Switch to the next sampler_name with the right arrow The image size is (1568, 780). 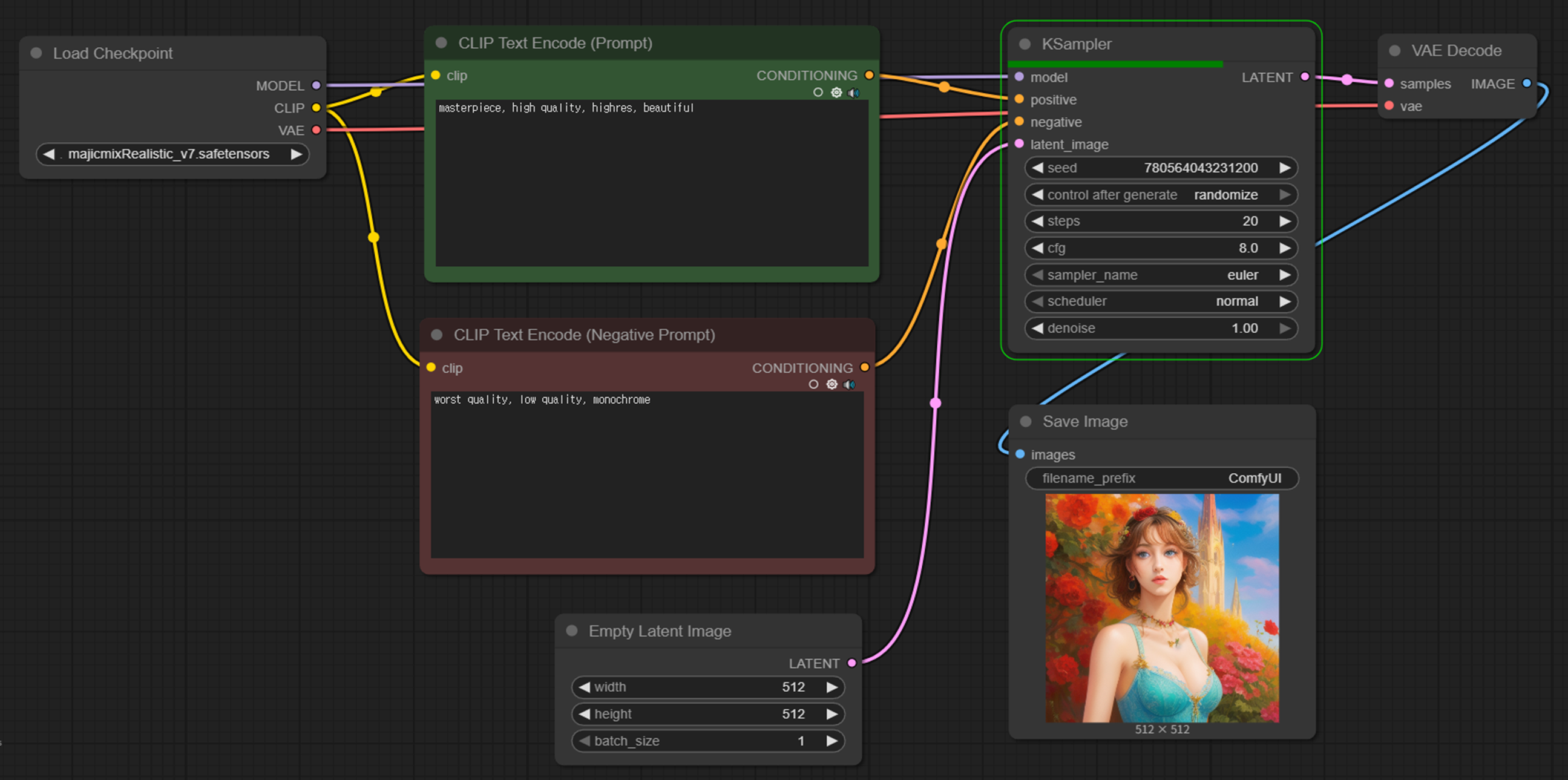[x=1284, y=275]
